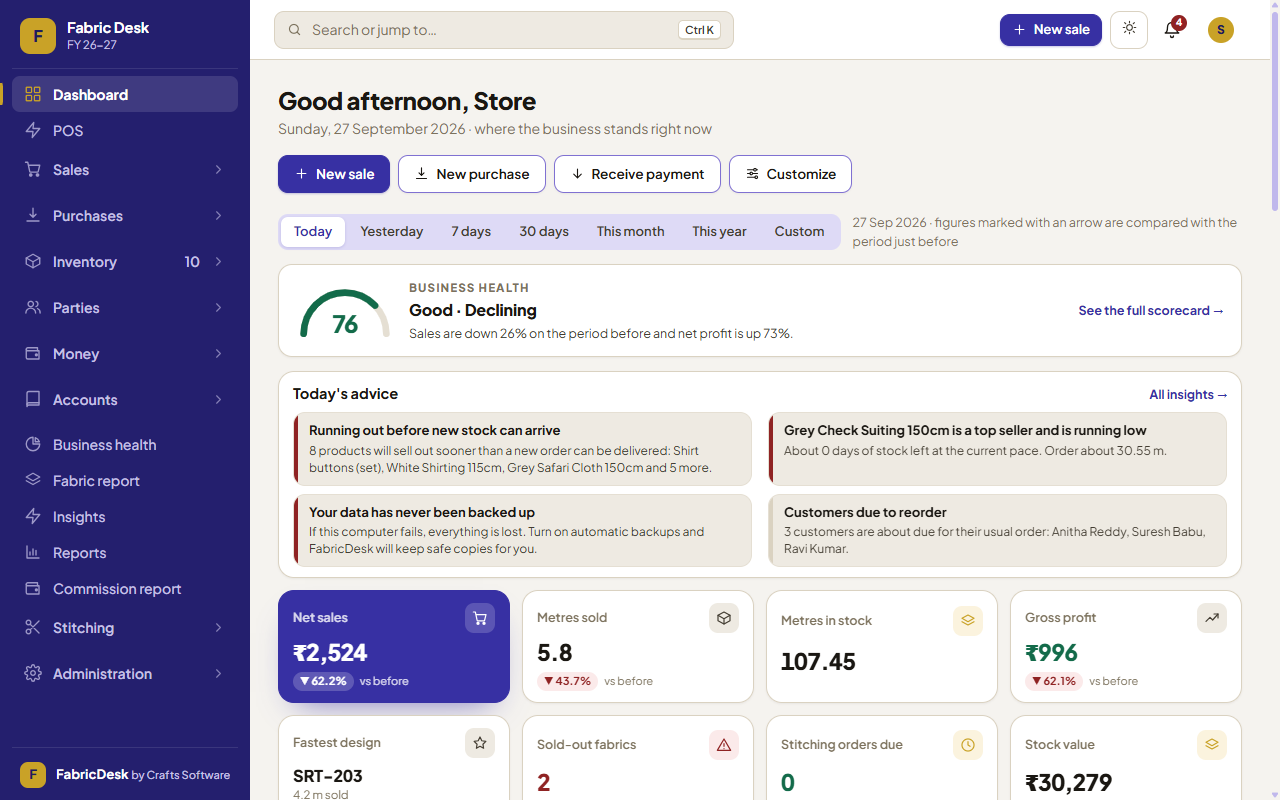Viewport: 1280px width, 800px height.
Task: Open the user avatar 'S' menu
Action: [x=1221, y=30]
